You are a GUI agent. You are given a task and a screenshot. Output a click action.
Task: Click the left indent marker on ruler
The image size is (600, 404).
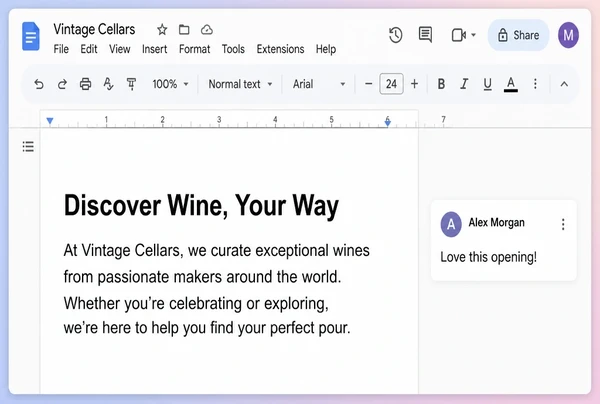point(50,121)
